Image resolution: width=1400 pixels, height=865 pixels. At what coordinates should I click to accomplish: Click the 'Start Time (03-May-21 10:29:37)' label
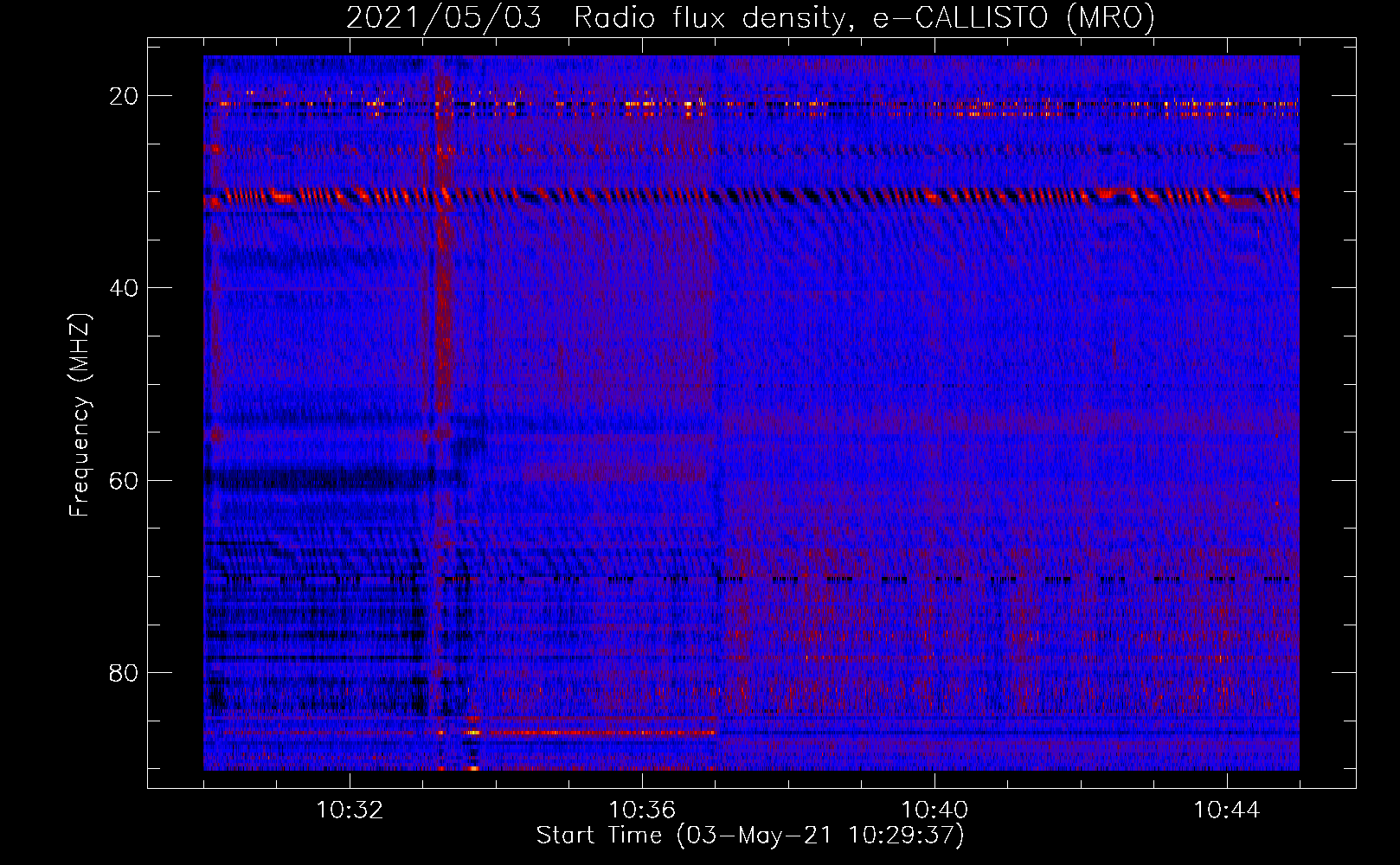point(750,836)
